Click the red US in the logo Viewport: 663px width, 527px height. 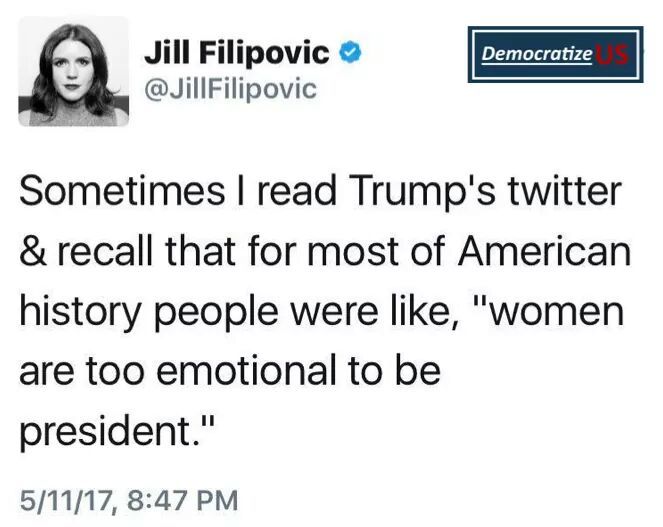coord(611,54)
